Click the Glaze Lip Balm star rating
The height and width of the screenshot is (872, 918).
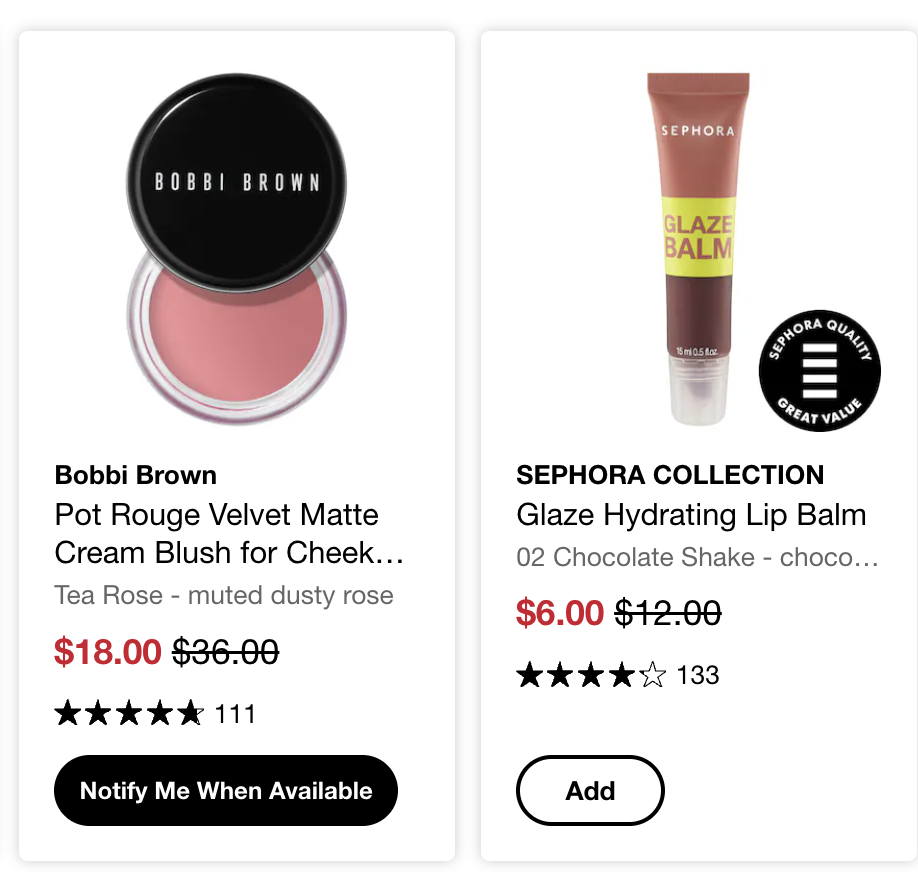[x=590, y=676]
